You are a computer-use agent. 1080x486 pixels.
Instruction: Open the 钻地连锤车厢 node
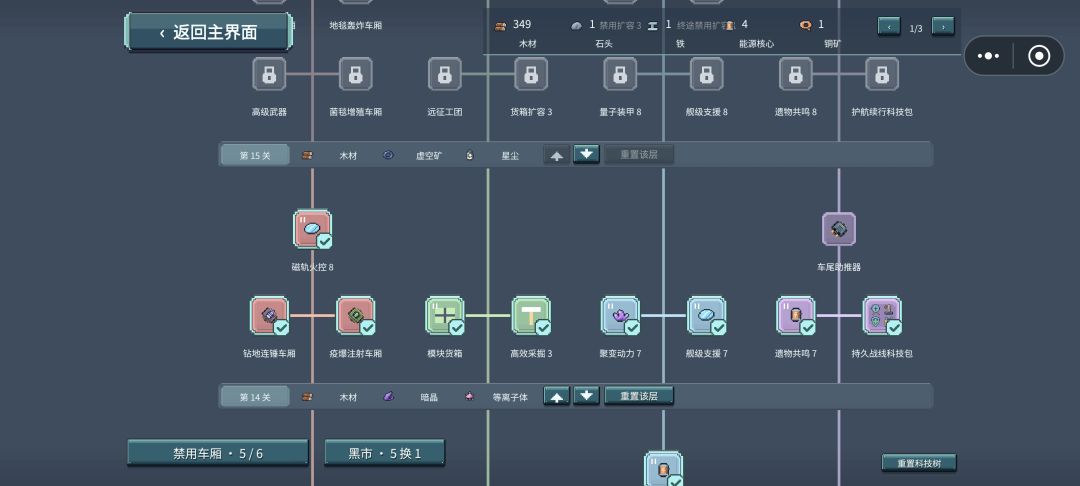tap(269, 316)
